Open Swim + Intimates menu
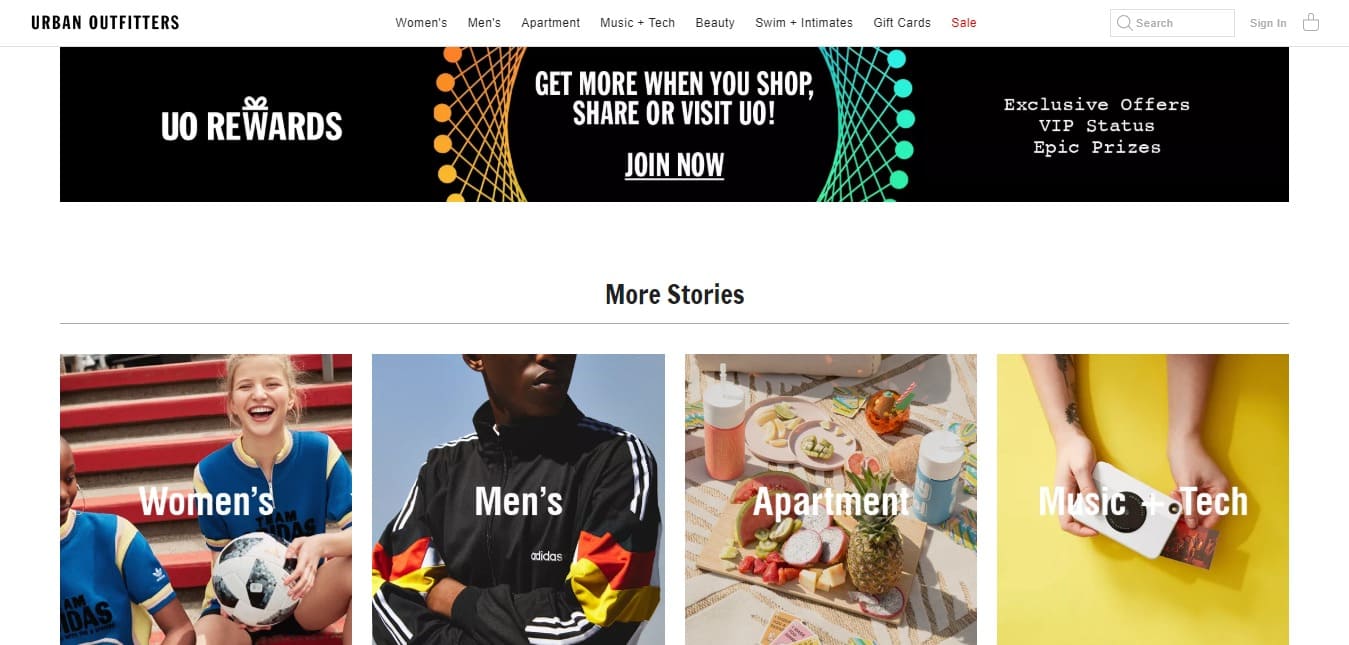Screen dimensions: 1349x645 click(x=804, y=22)
